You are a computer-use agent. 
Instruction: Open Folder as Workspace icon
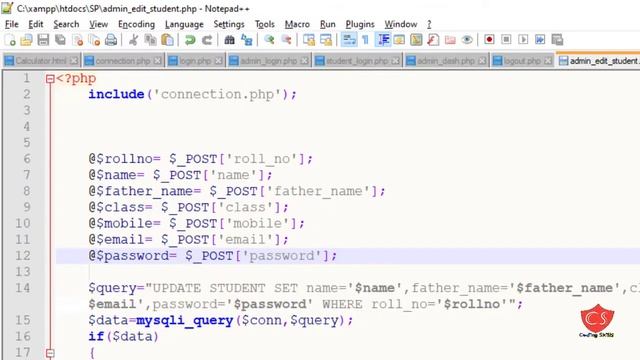(x=450, y=40)
